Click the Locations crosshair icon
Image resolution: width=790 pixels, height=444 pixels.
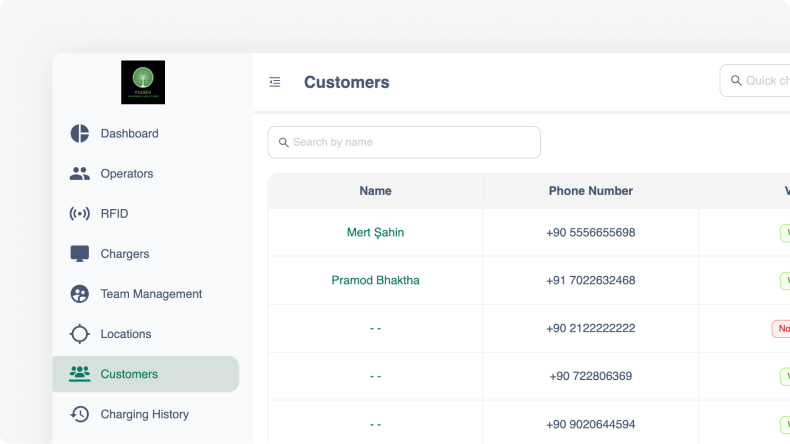[80, 334]
